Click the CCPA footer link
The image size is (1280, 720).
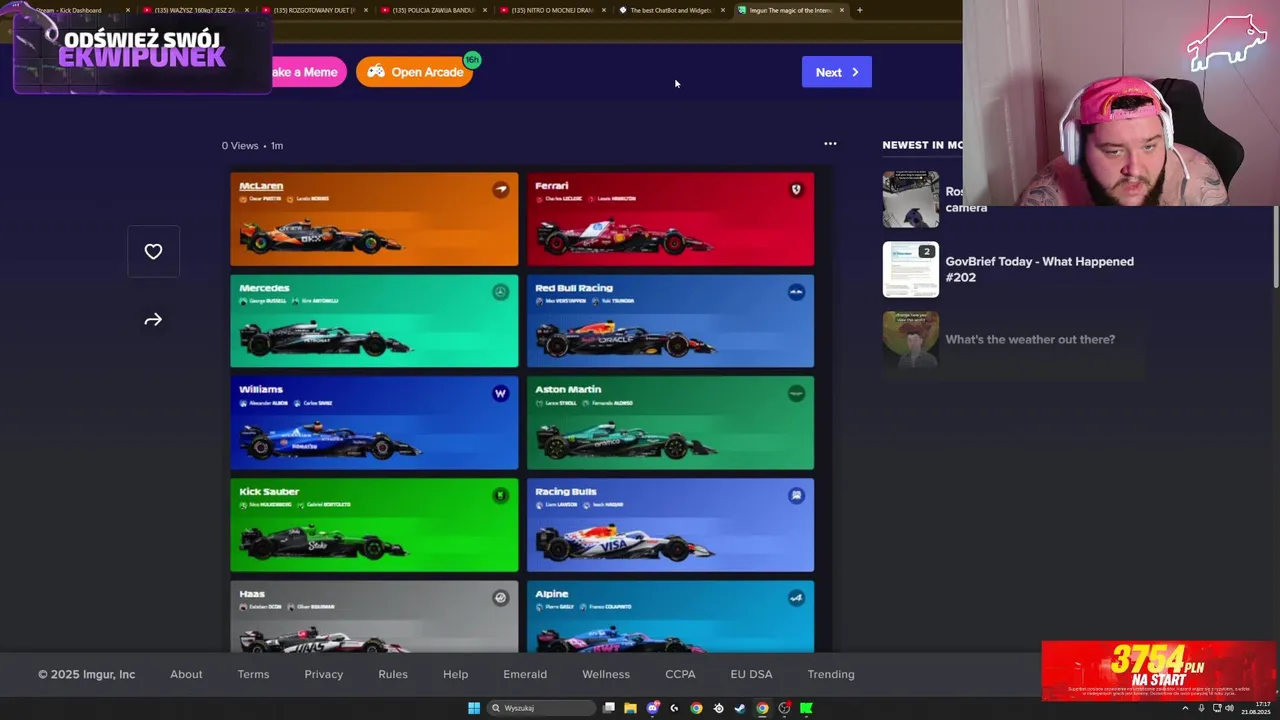680,674
